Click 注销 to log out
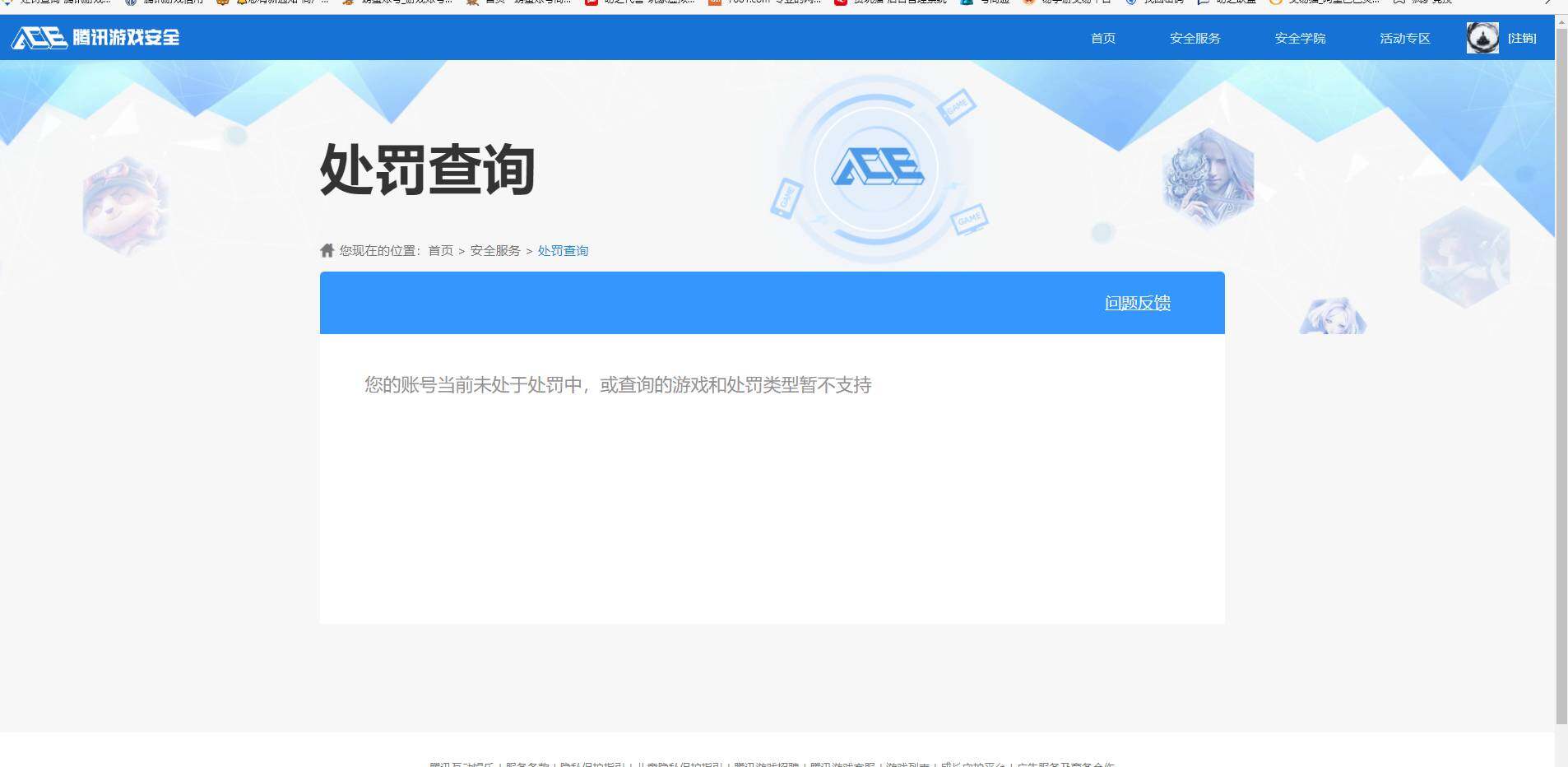 [1519, 38]
